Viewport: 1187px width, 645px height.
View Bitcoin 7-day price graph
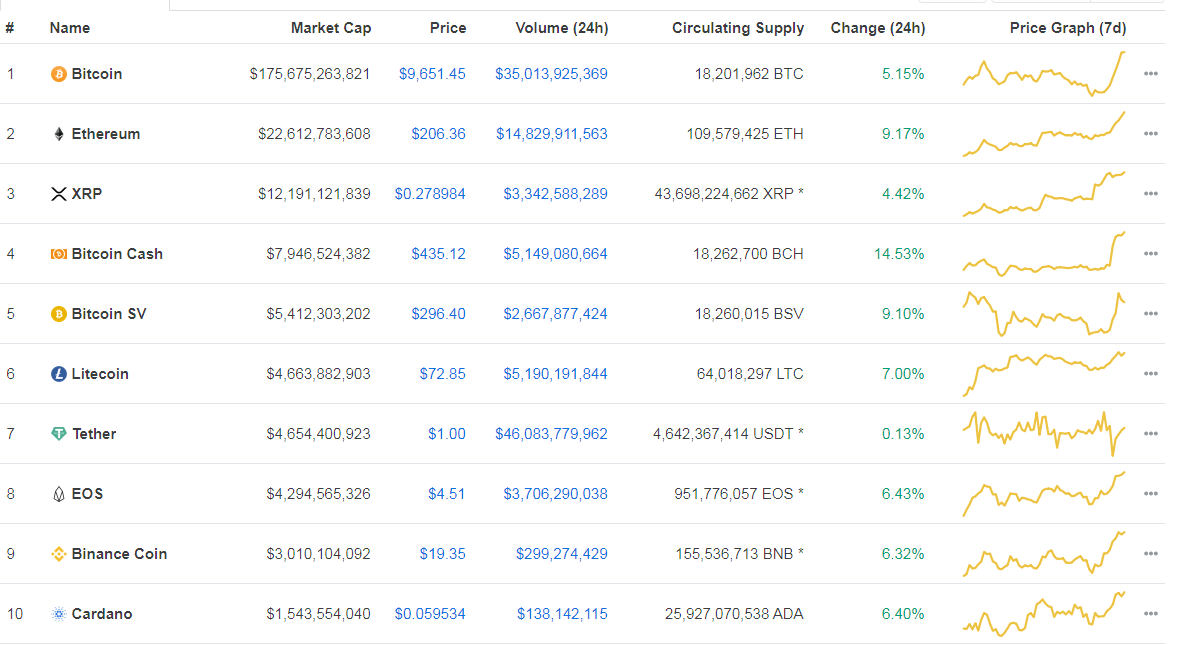pos(1044,74)
